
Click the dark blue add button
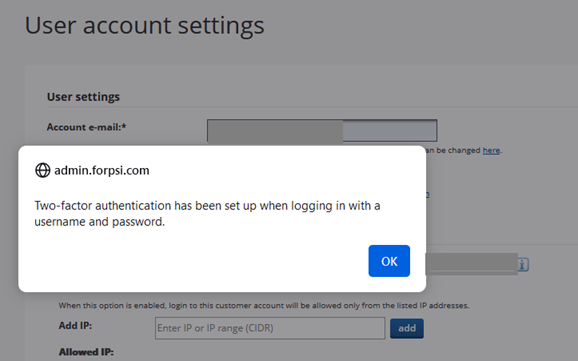tap(407, 328)
